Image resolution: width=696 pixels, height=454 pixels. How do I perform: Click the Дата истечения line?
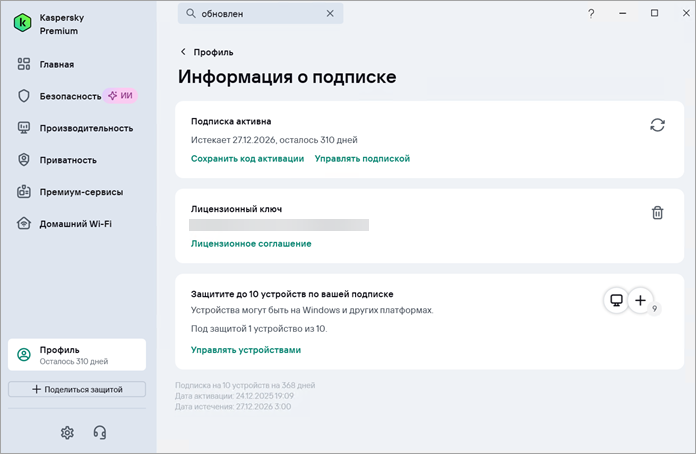click(x=233, y=407)
